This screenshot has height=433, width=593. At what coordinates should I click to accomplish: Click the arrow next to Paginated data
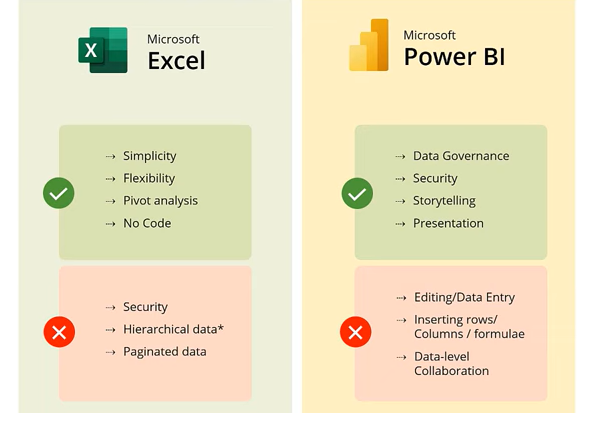pyautogui.click(x=110, y=352)
